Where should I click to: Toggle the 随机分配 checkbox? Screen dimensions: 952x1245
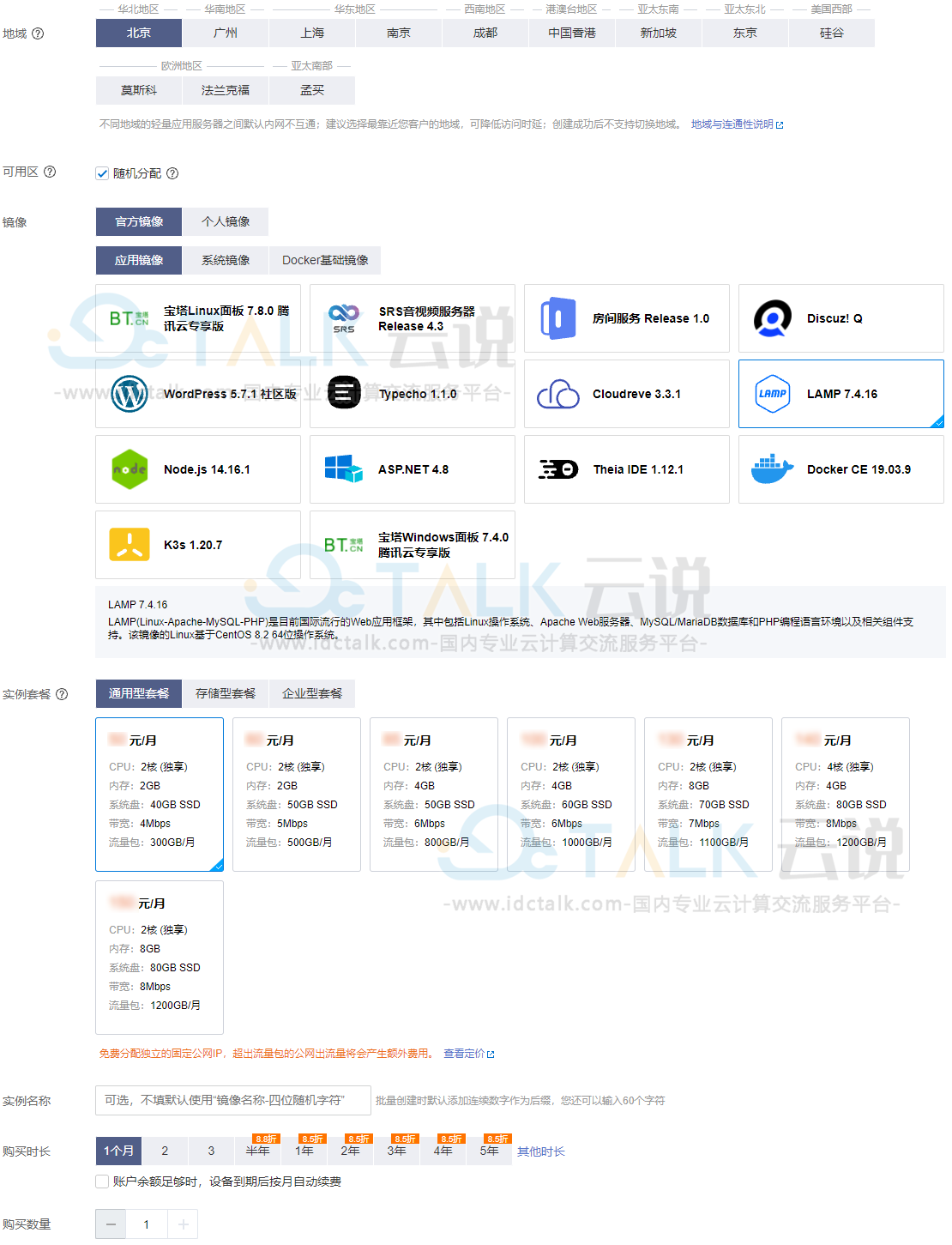click(102, 173)
